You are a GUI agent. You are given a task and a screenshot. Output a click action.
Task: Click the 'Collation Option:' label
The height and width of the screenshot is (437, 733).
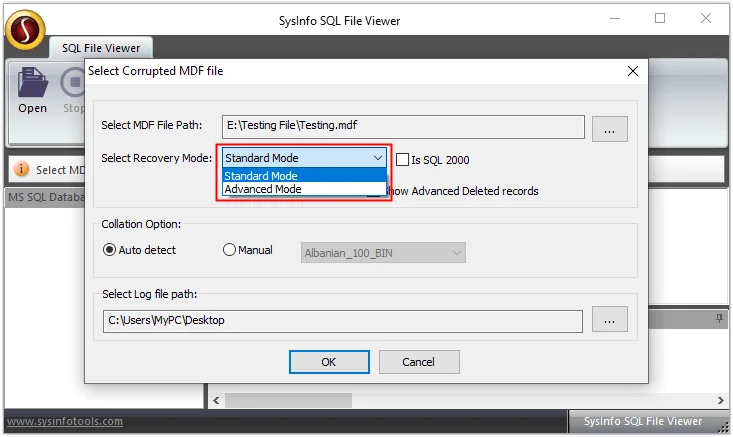click(141, 224)
